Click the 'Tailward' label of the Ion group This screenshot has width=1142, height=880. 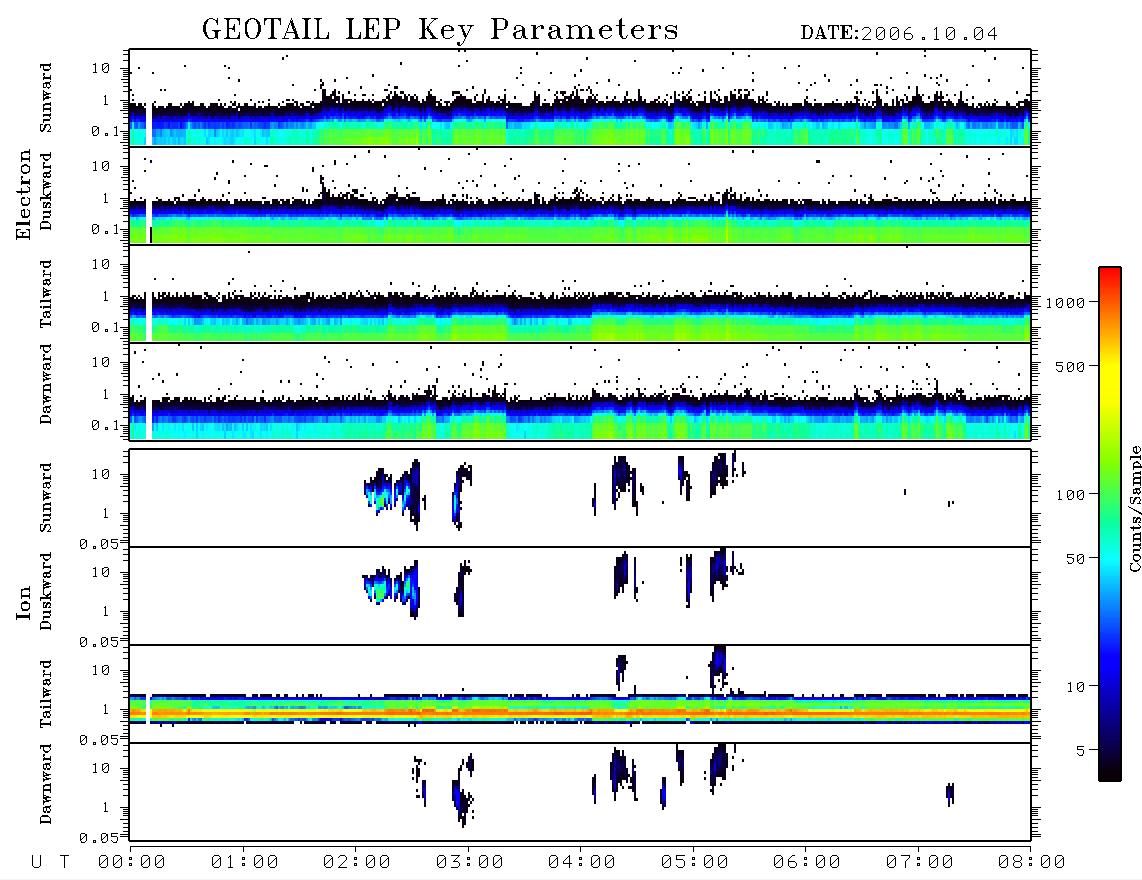46,694
